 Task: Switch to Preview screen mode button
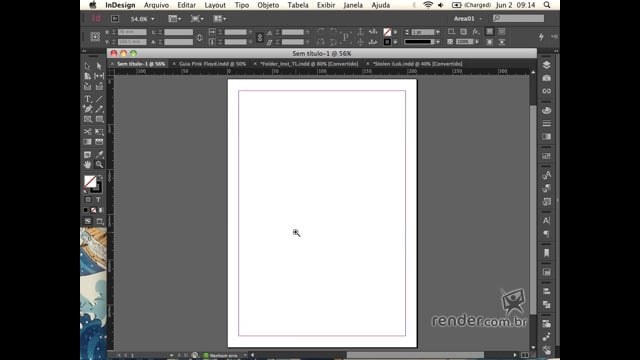coord(100,221)
